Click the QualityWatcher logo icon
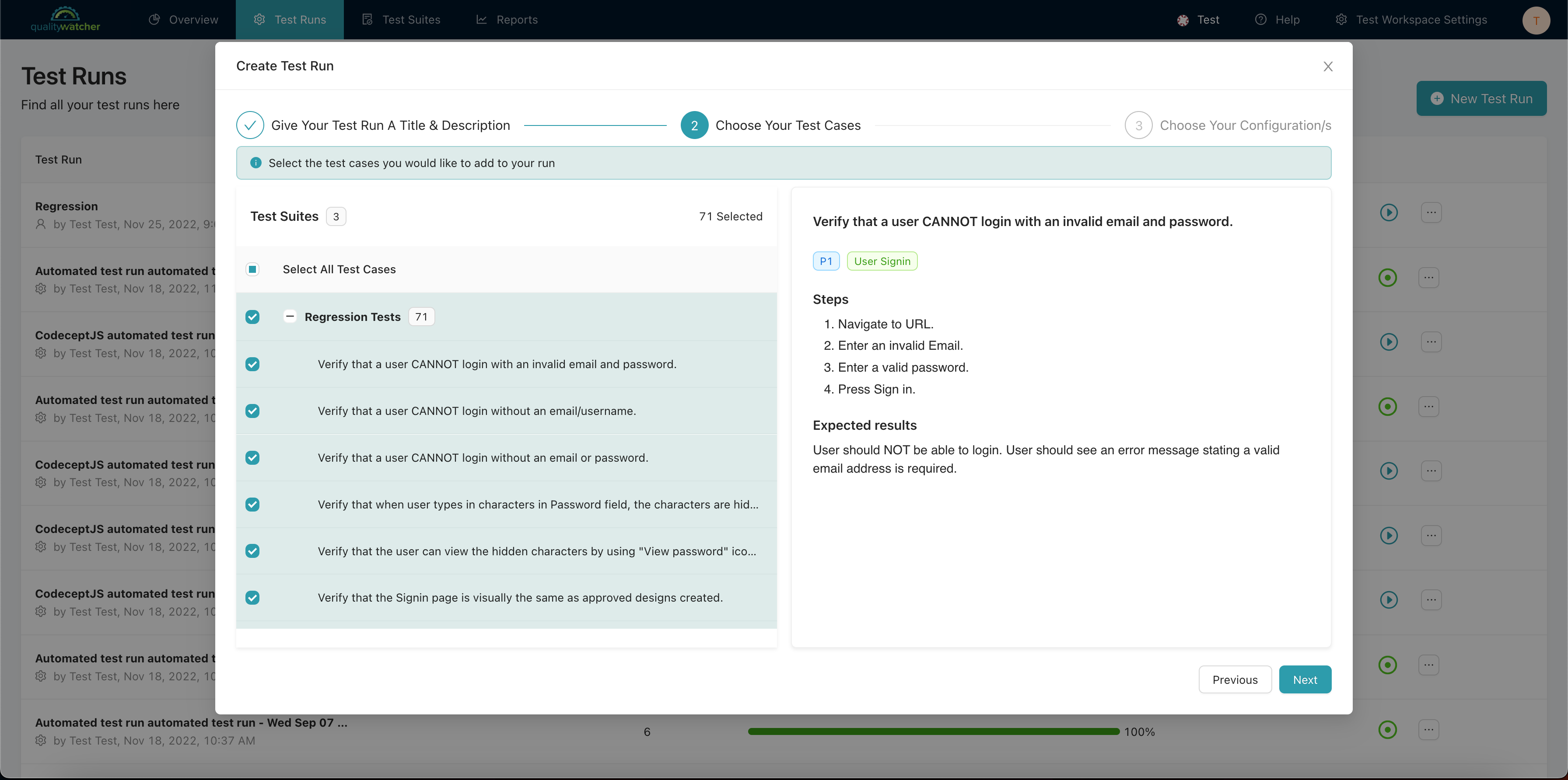The image size is (1568, 780). point(65,19)
